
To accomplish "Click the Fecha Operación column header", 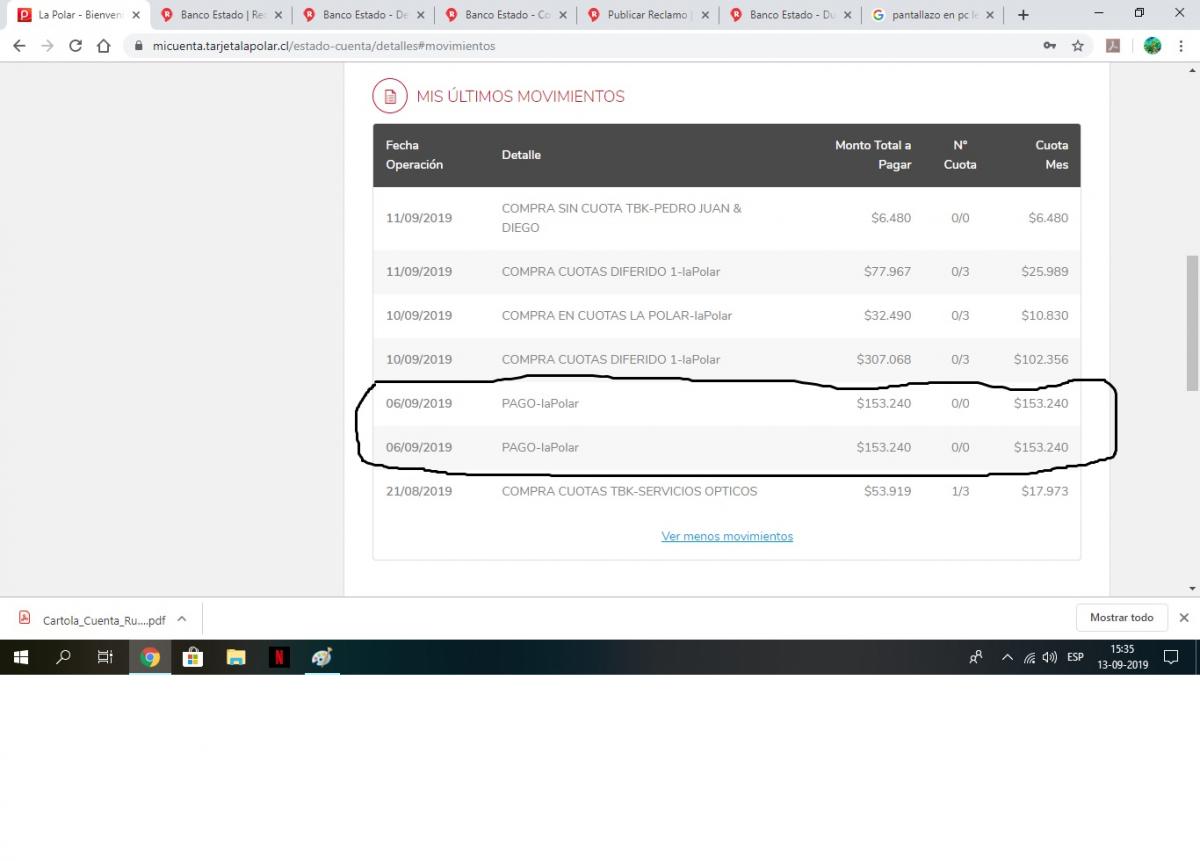I will pyautogui.click(x=414, y=155).
